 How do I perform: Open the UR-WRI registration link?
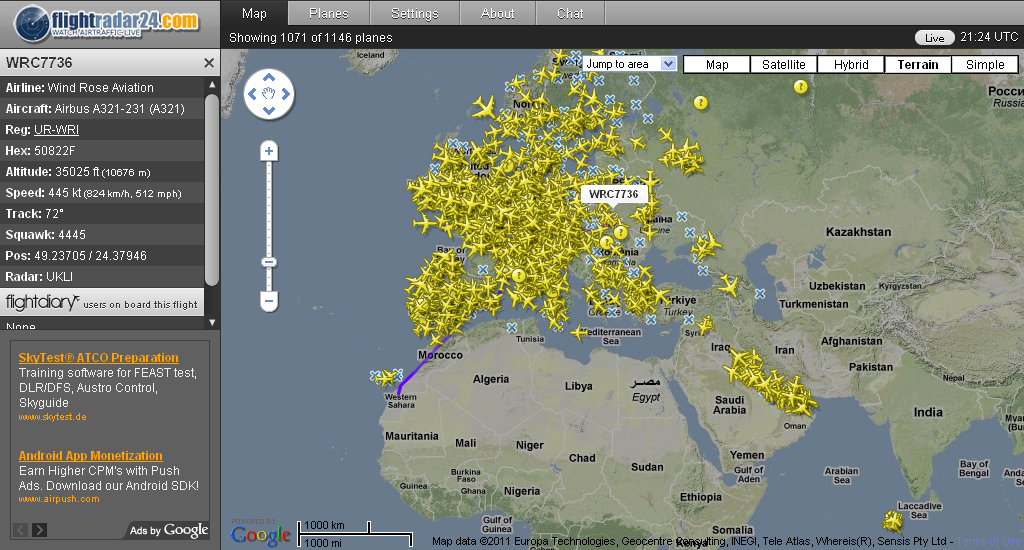click(x=56, y=130)
